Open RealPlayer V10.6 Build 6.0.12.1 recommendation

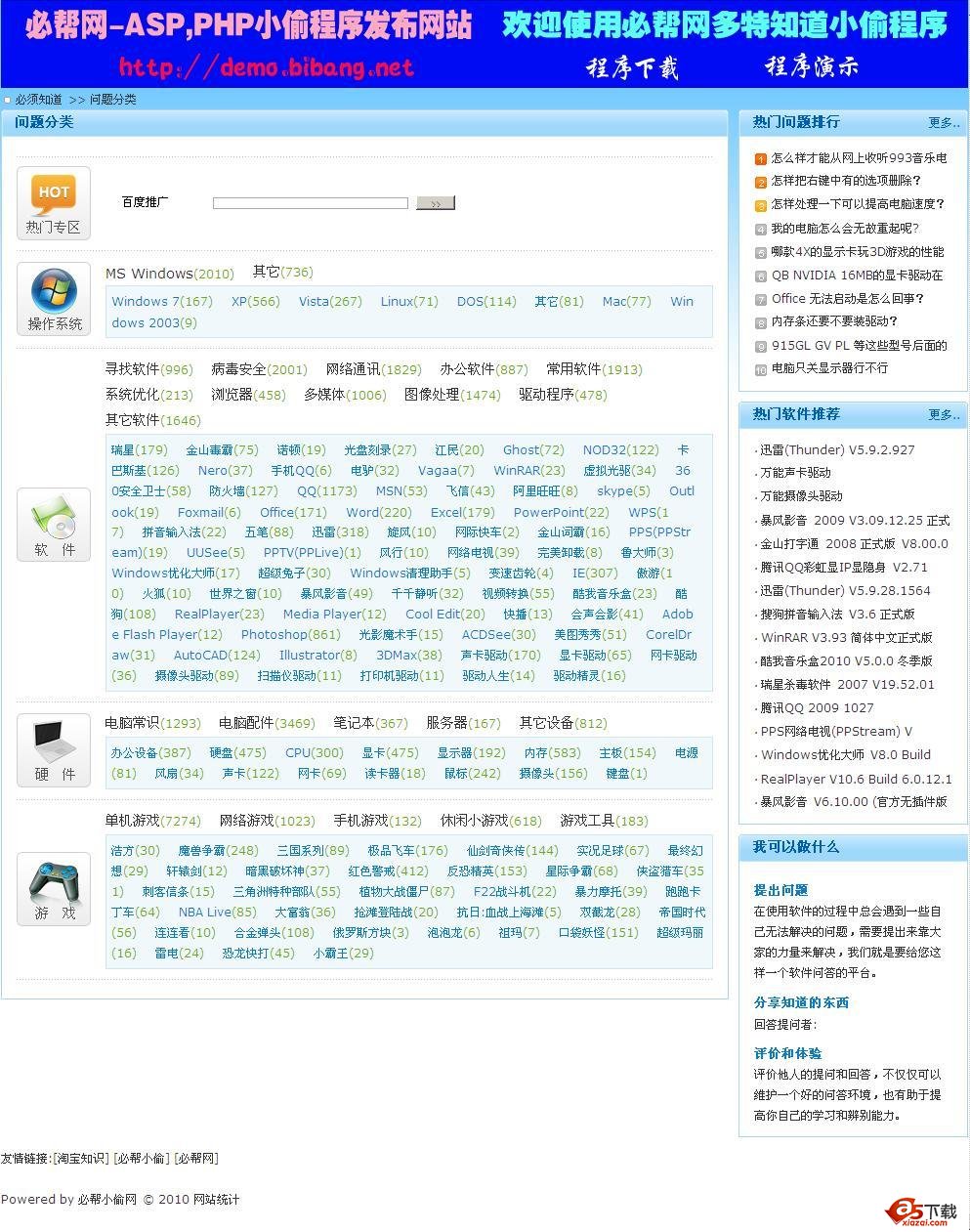click(x=856, y=779)
